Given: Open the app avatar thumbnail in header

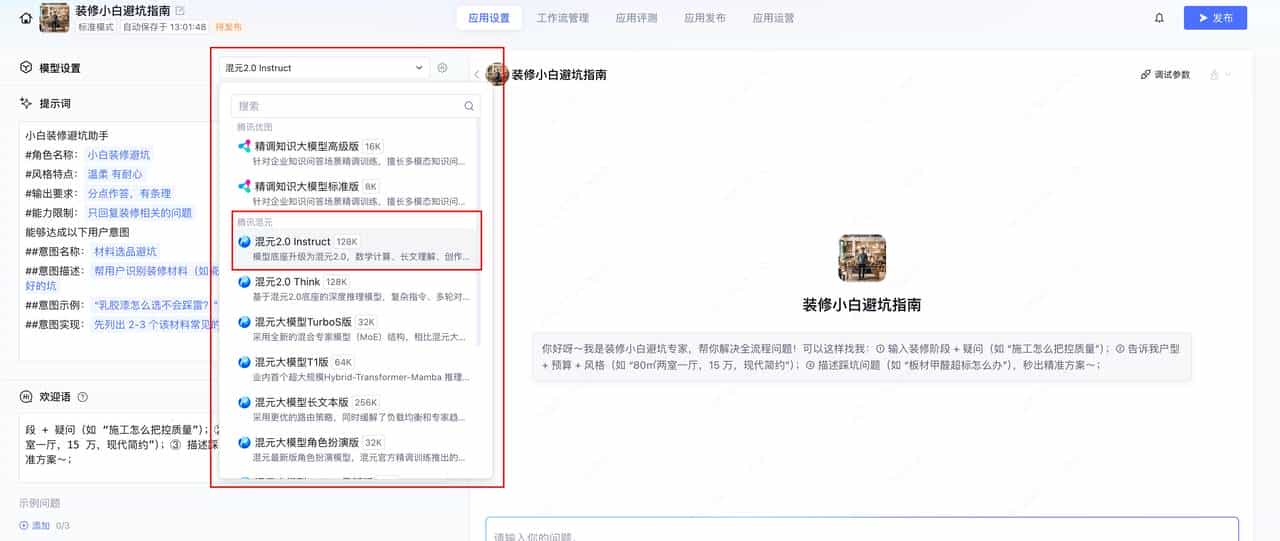Looking at the screenshot, I should [x=54, y=18].
